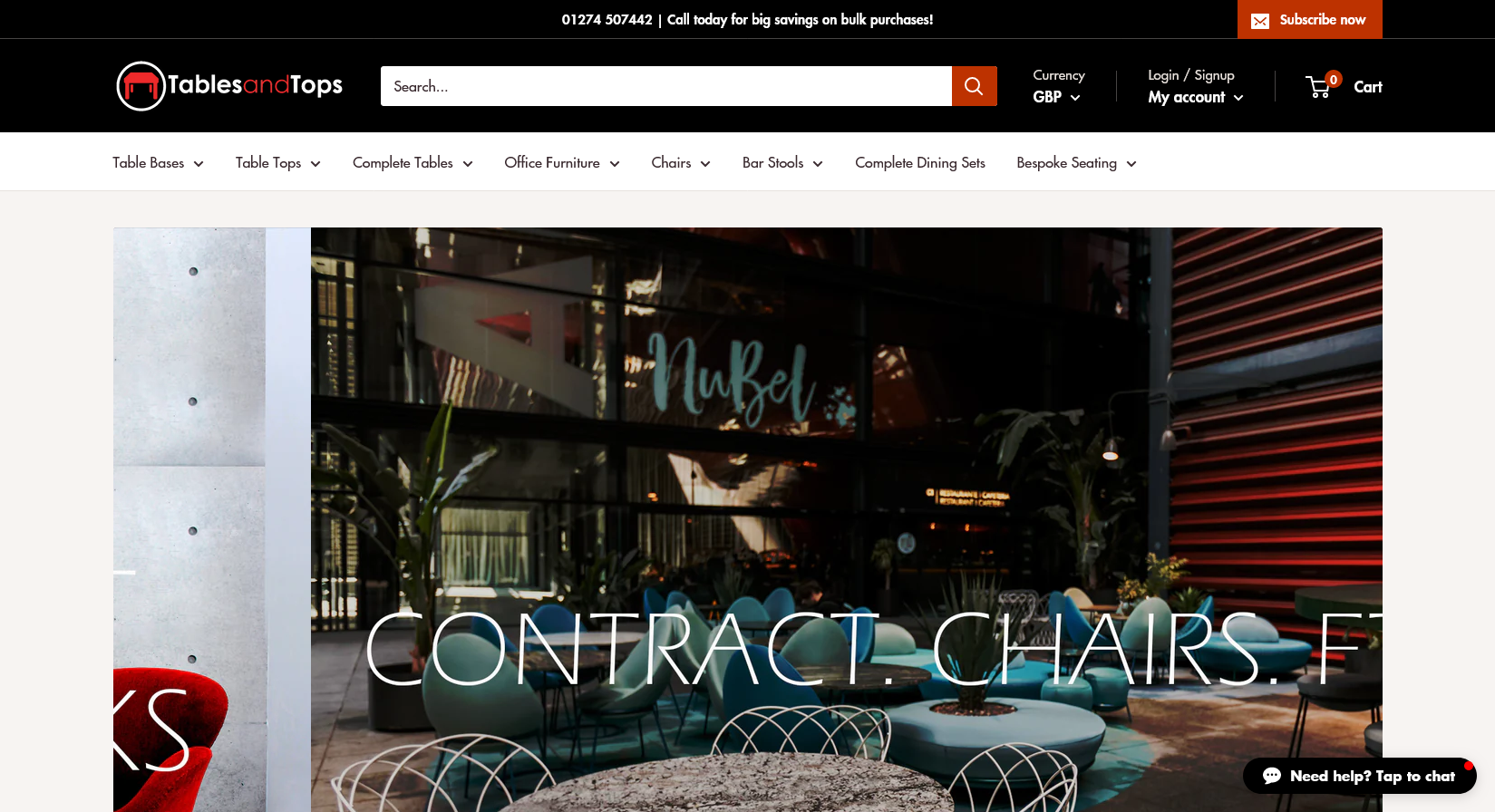Click the orange search magnifier button
The image size is (1495, 812).
pyautogui.click(x=974, y=86)
